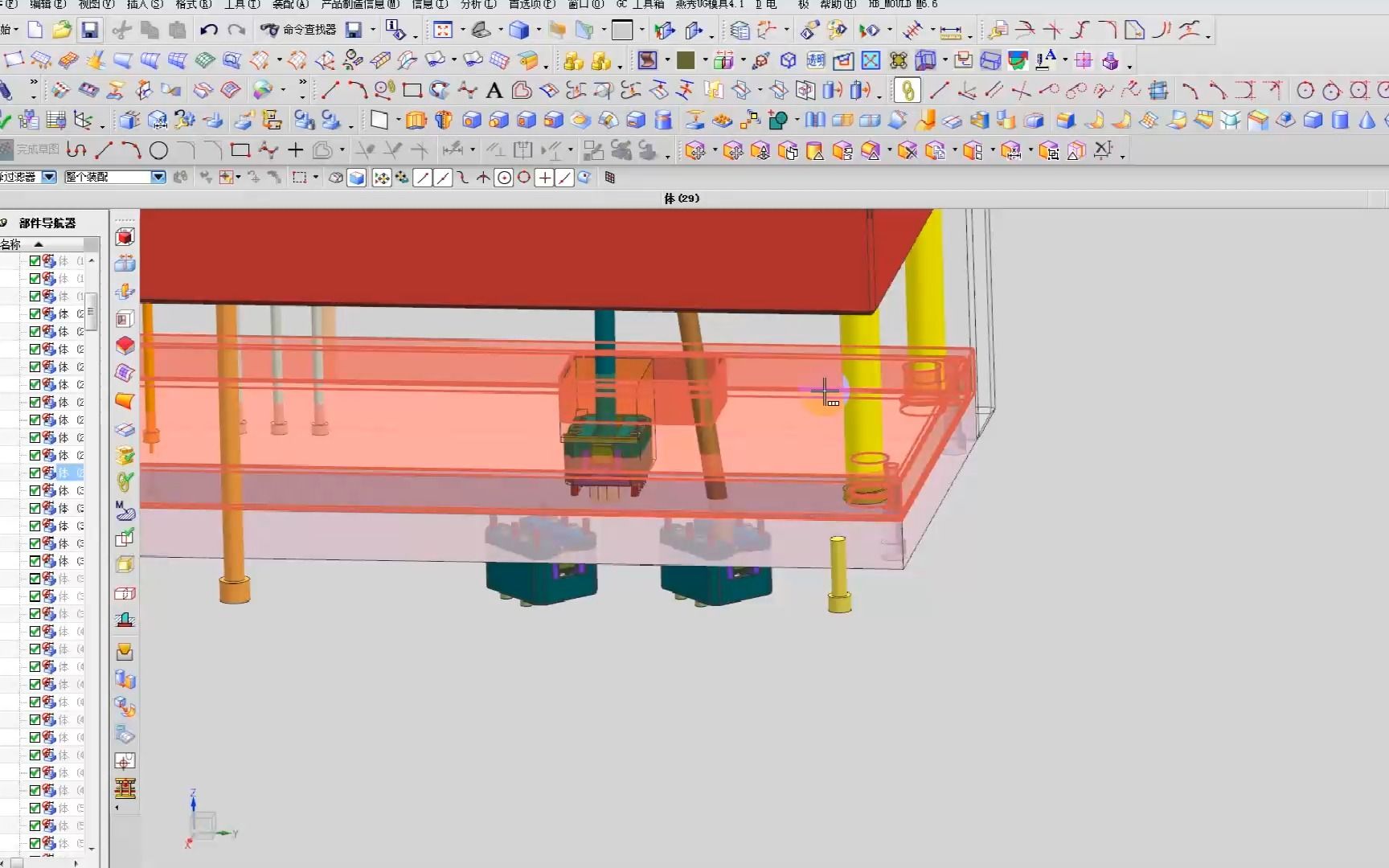Toggle the rectangle selection mode icon

tap(300, 178)
